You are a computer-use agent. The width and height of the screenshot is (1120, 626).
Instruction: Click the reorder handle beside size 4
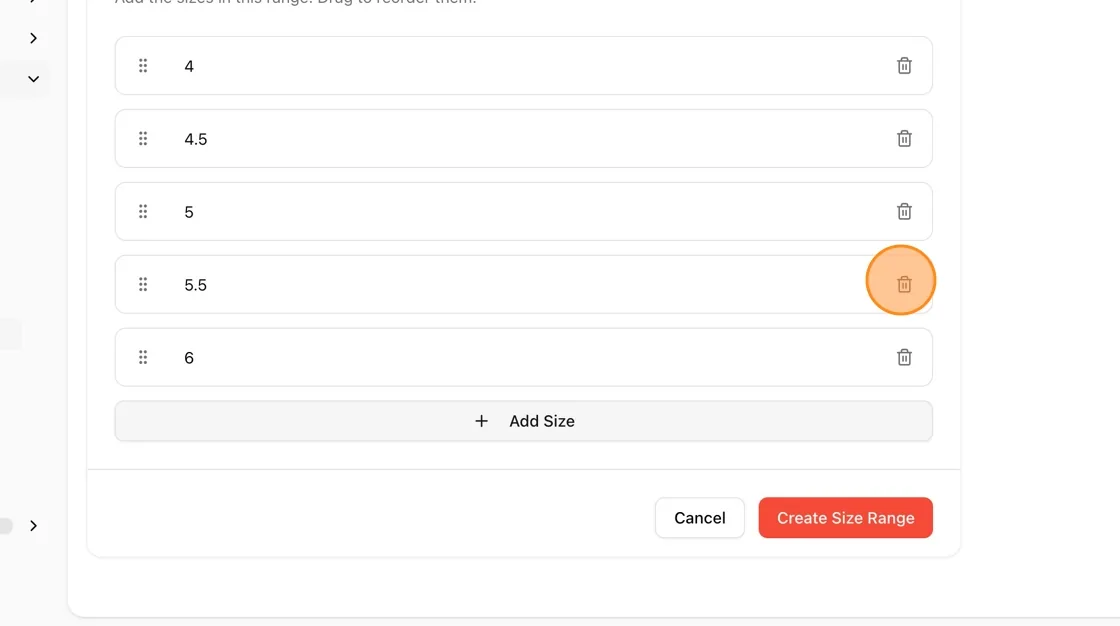143,66
